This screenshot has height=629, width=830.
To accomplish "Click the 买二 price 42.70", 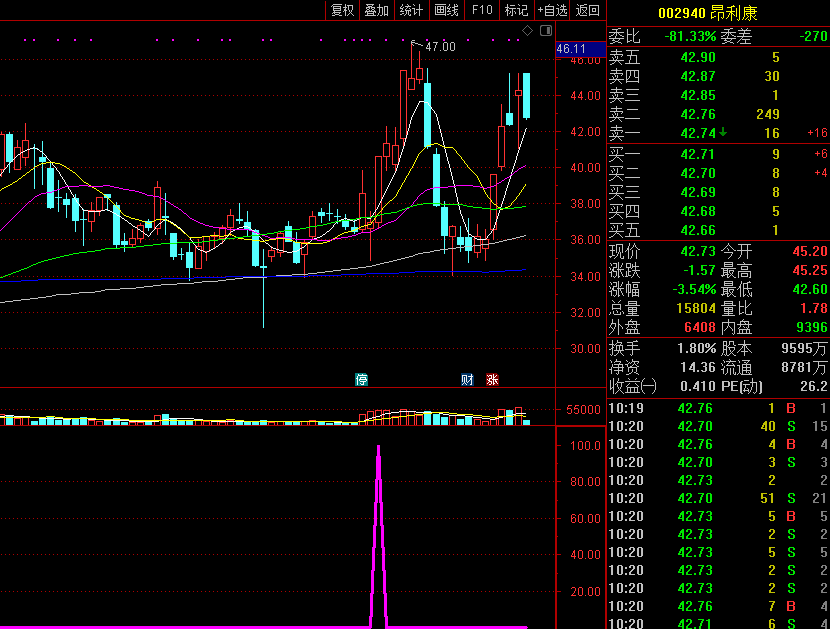I will (698, 174).
